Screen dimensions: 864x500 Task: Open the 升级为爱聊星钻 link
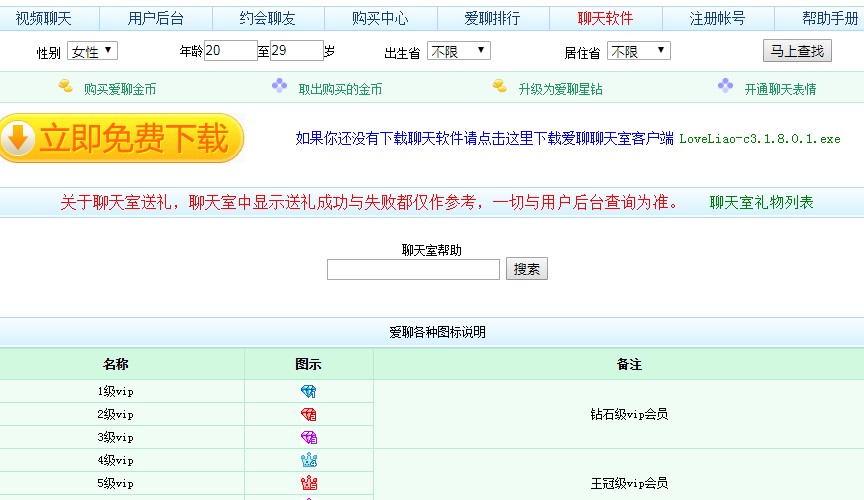[560, 89]
